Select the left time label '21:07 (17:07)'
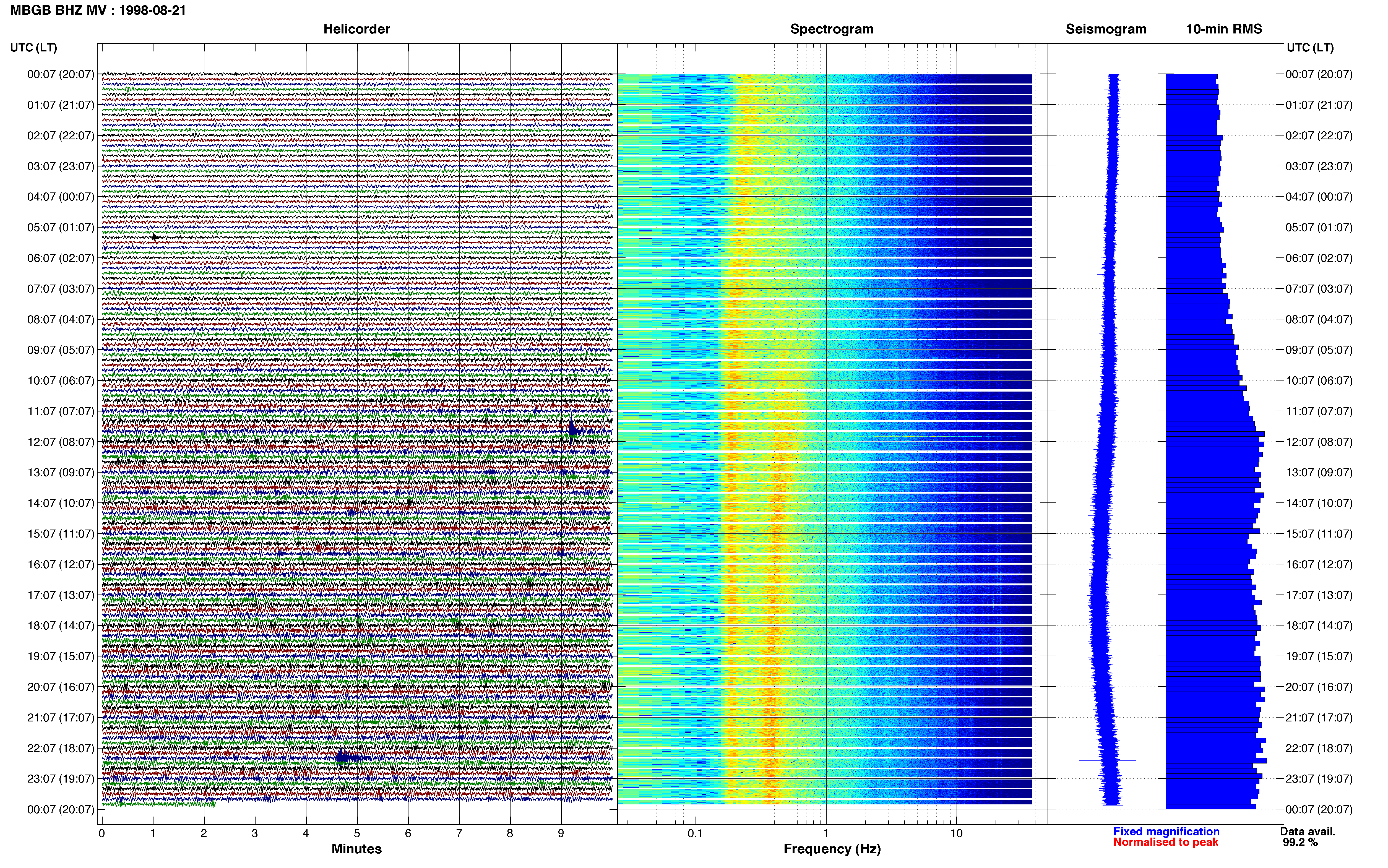This screenshot has height=868, width=1388. point(61,718)
